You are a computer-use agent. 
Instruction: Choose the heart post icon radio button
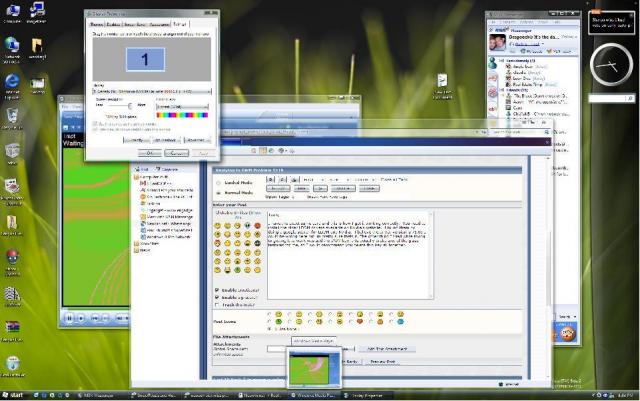(350, 322)
